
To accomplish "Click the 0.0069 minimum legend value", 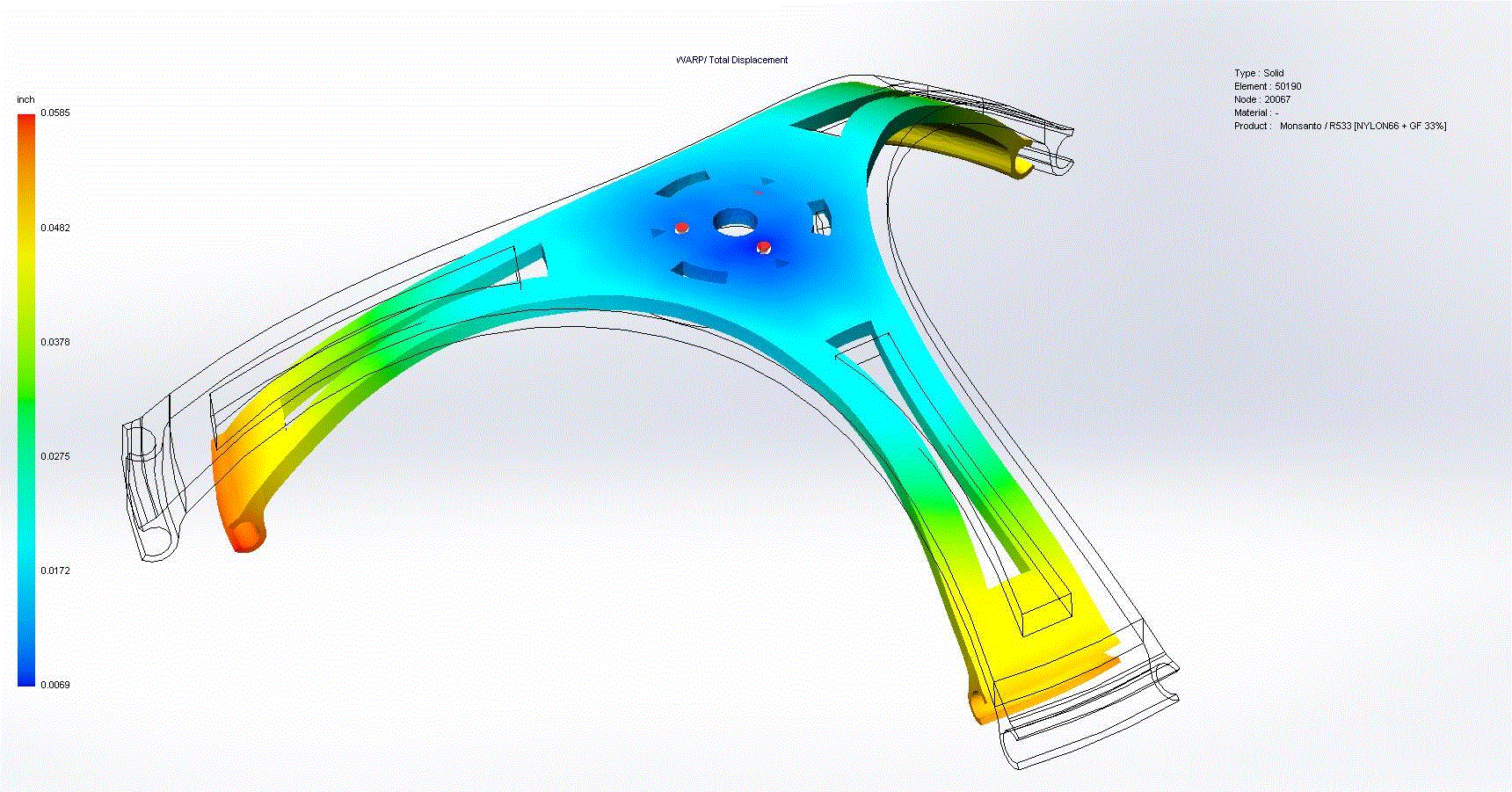I will [55, 685].
